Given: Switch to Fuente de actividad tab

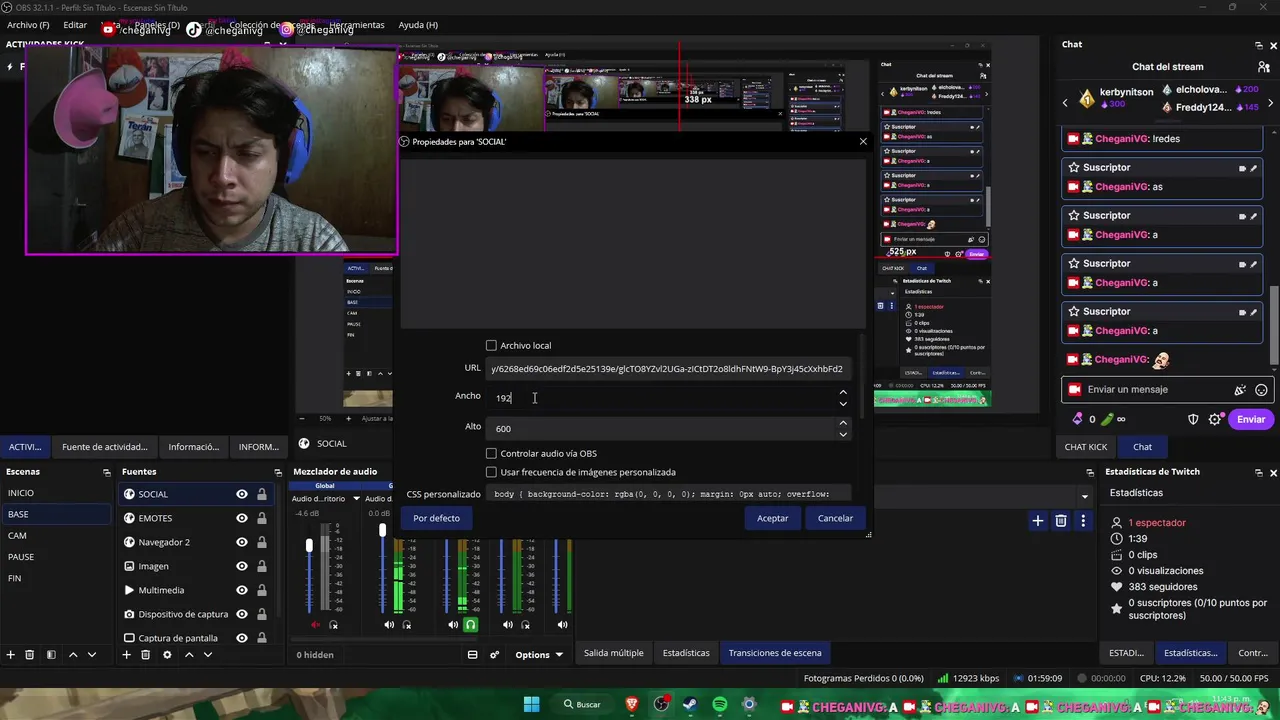Looking at the screenshot, I should (x=104, y=447).
